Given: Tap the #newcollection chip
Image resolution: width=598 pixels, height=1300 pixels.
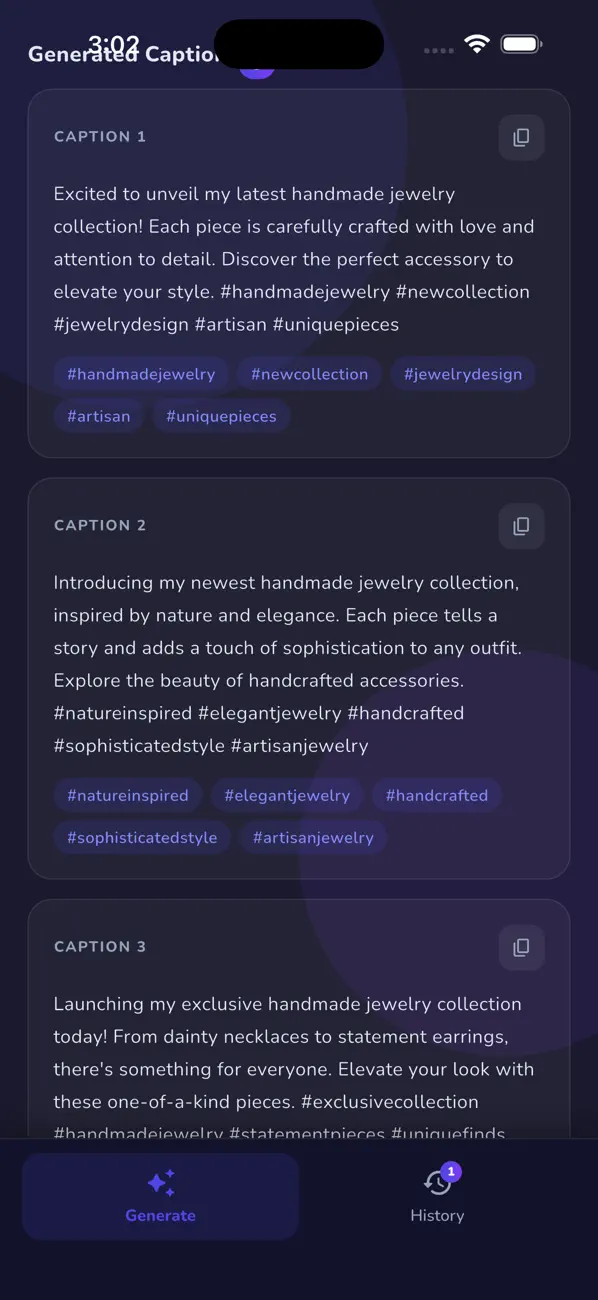Looking at the screenshot, I should click(309, 374).
